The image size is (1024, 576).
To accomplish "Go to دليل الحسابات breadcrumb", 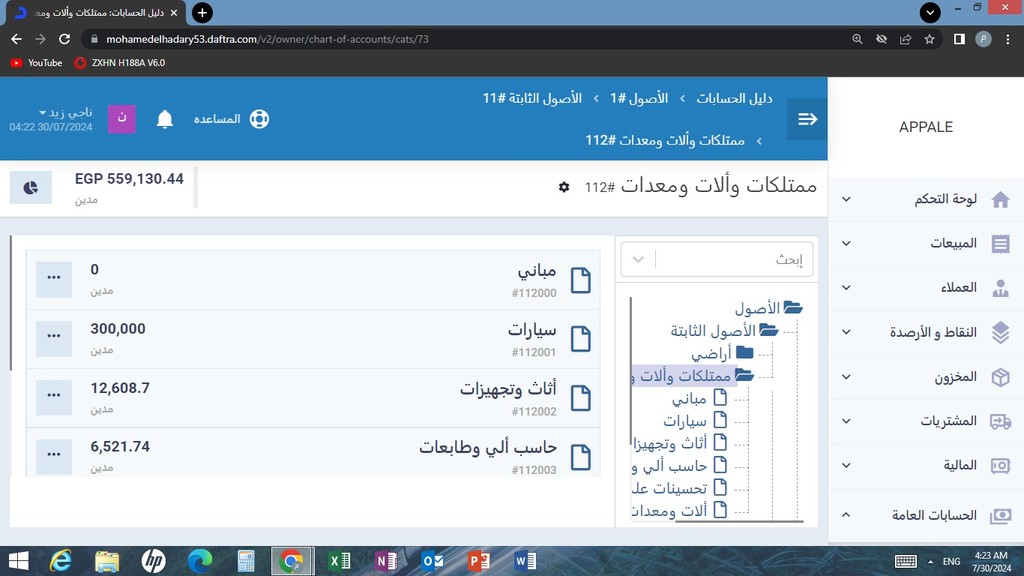I will pos(734,99).
